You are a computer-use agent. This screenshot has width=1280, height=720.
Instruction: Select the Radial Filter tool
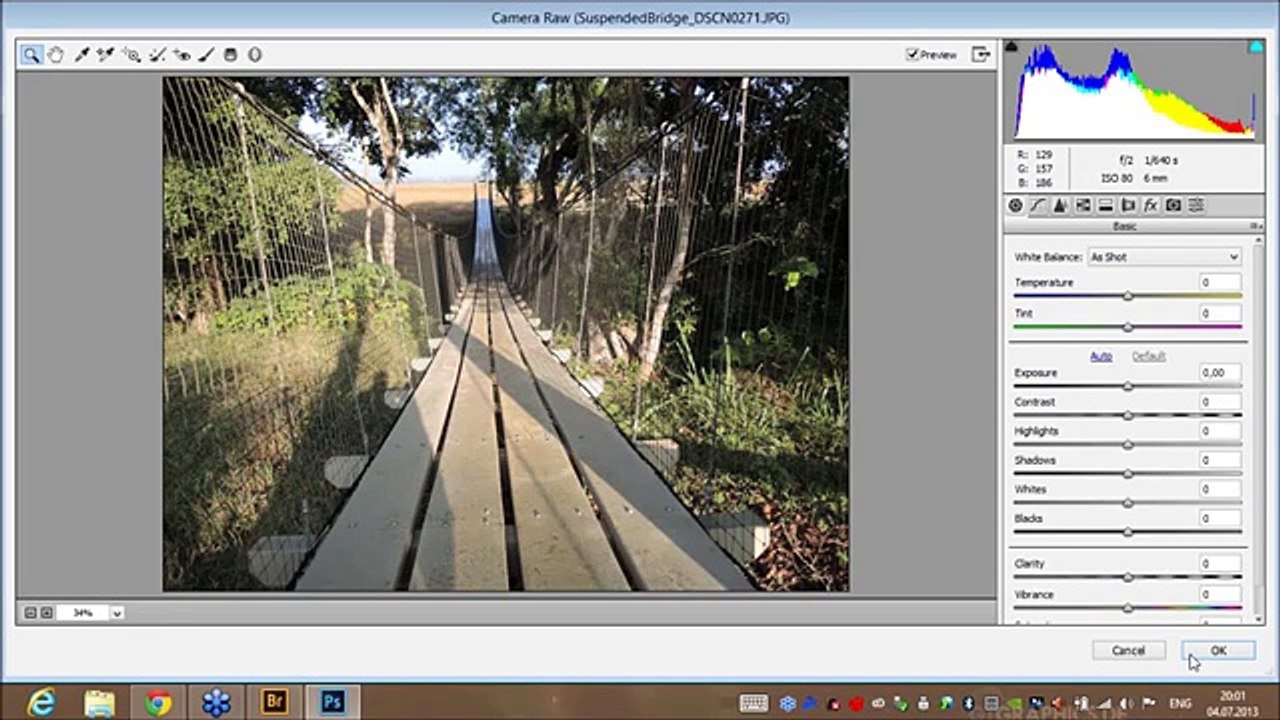(255, 55)
